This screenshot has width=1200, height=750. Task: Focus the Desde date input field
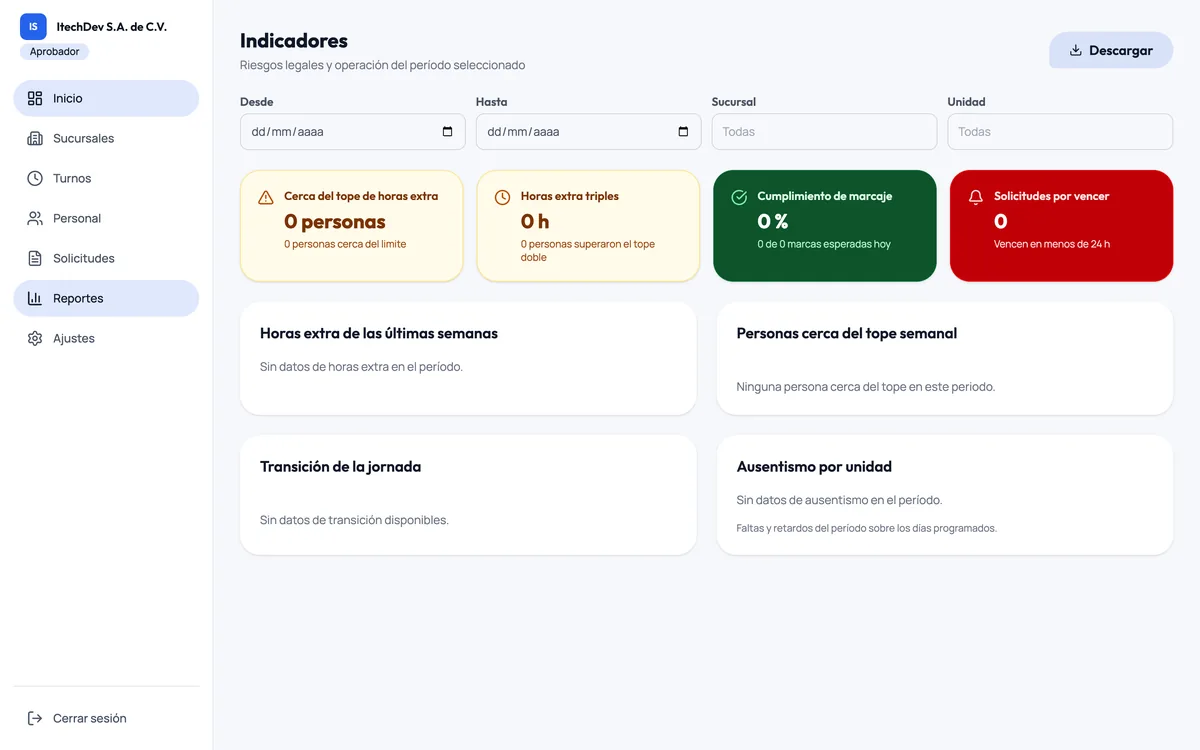tap(352, 131)
